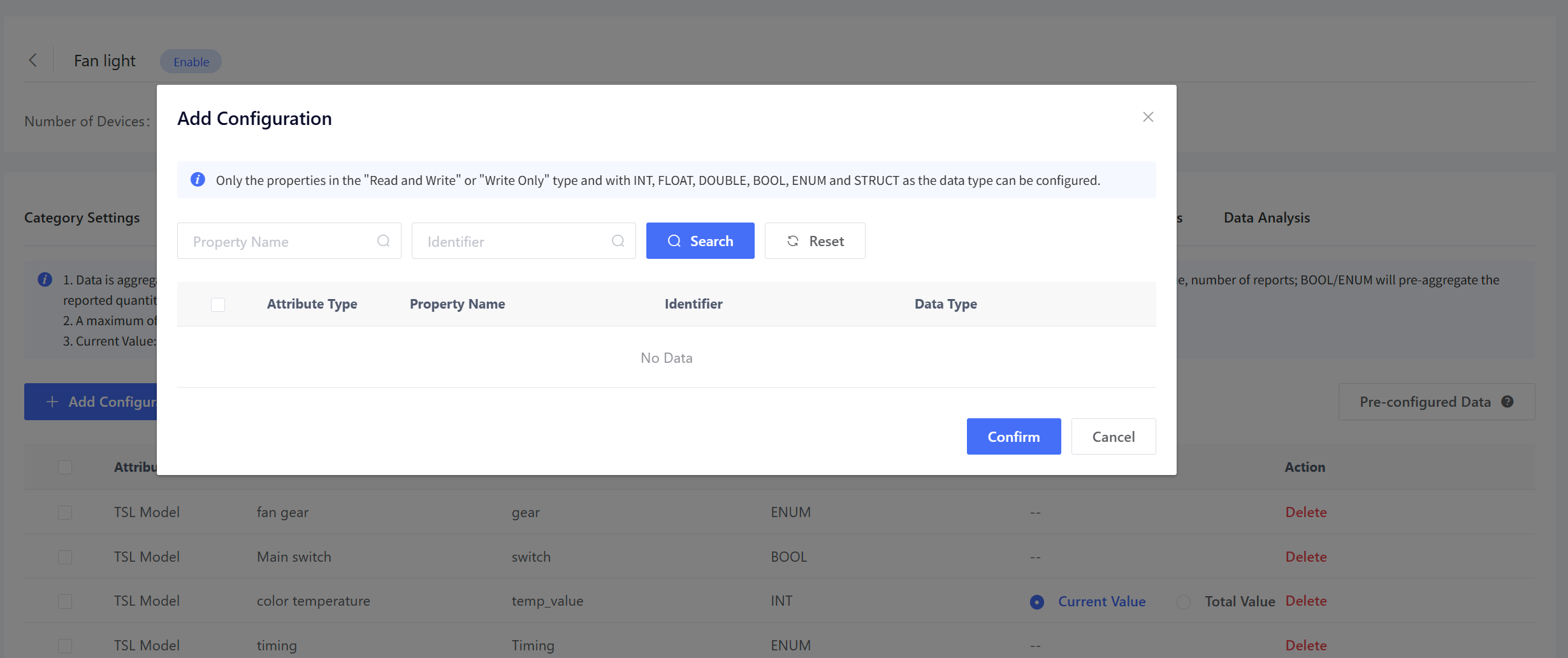Open the Category Settings tab
The image size is (1568, 658).
coord(82,218)
